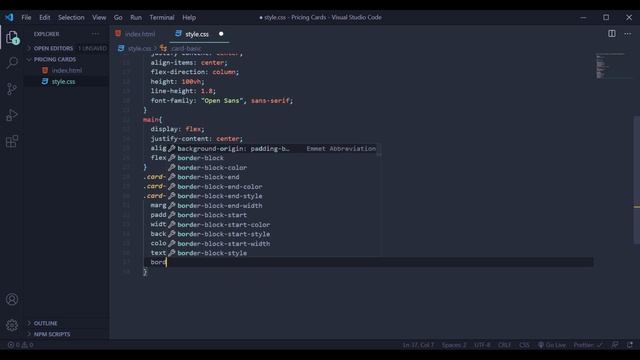The width and height of the screenshot is (640, 360).
Task: Open the Edit menu
Action: (x=44, y=17)
